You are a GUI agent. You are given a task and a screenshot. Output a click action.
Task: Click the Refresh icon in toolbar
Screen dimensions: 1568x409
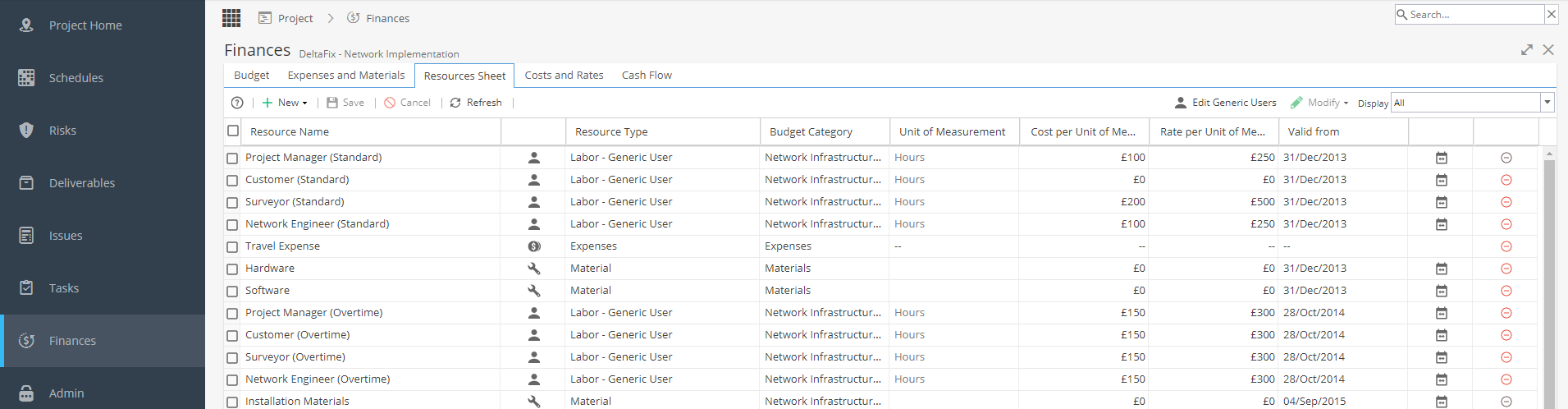pyautogui.click(x=455, y=103)
